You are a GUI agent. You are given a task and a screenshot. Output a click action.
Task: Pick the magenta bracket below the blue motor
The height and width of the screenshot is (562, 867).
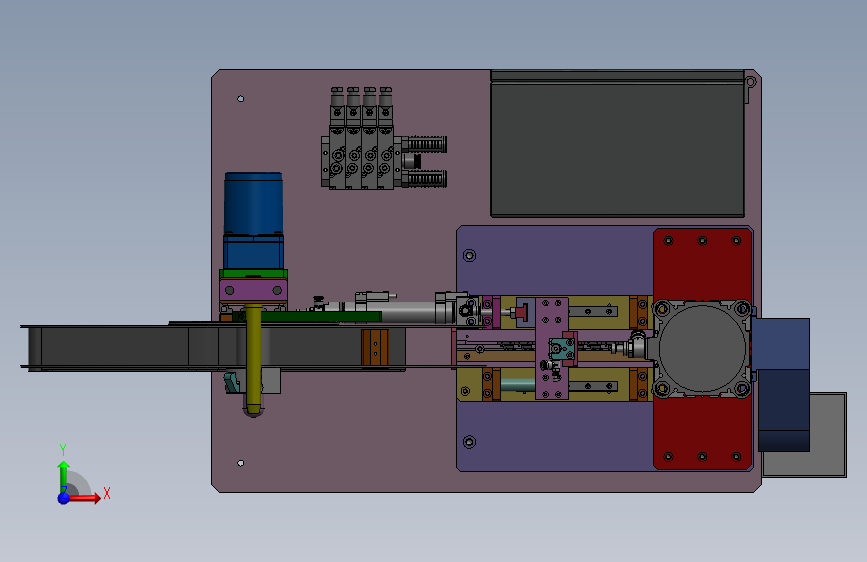pyautogui.click(x=253, y=290)
